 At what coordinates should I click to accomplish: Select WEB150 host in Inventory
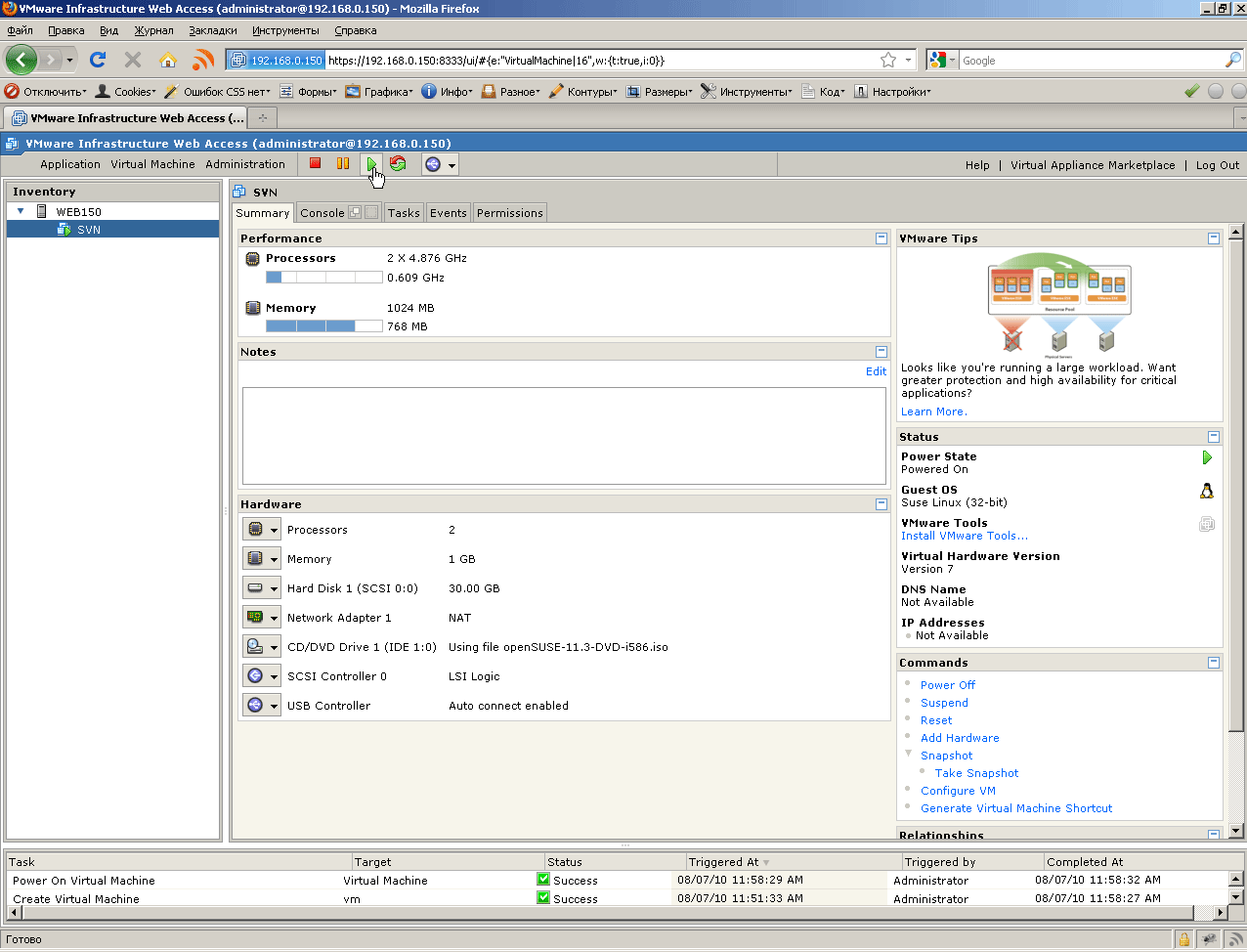pos(78,211)
